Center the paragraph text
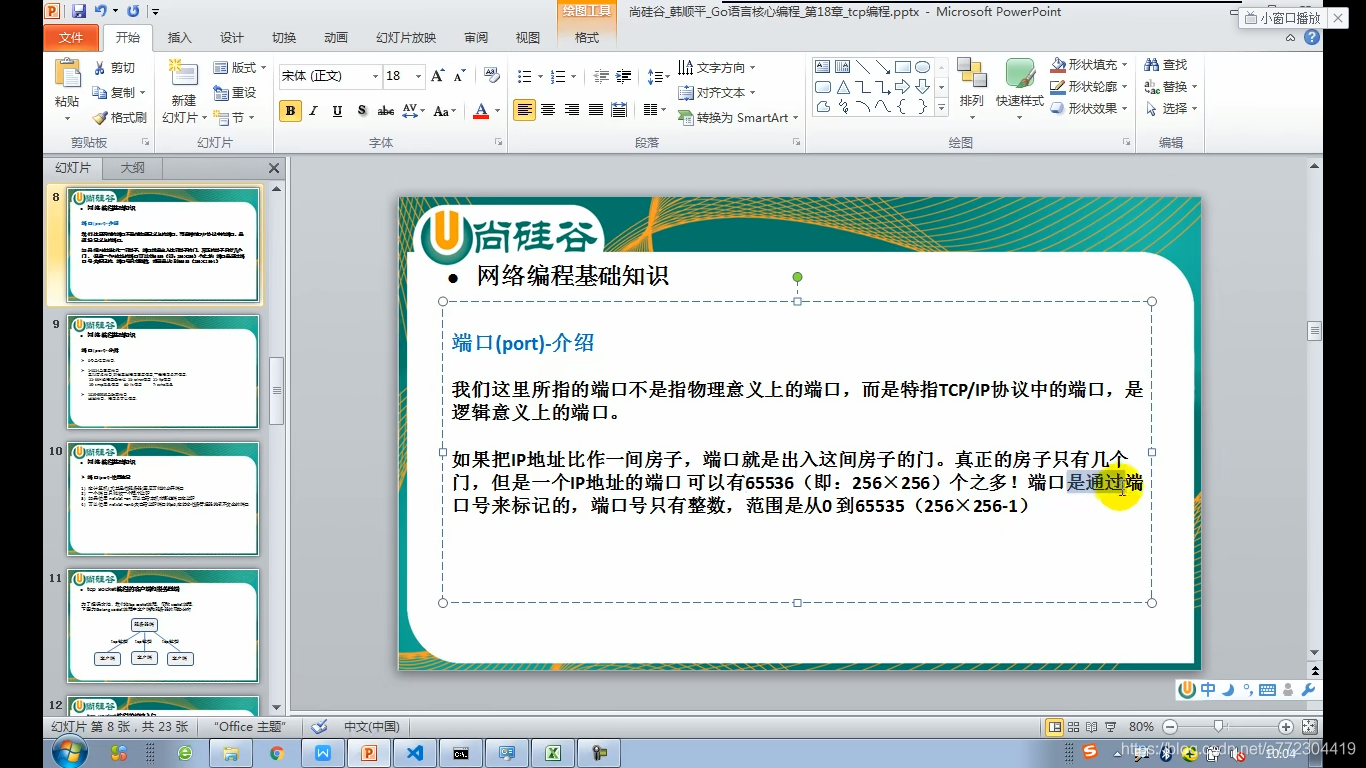 (x=548, y=110)
